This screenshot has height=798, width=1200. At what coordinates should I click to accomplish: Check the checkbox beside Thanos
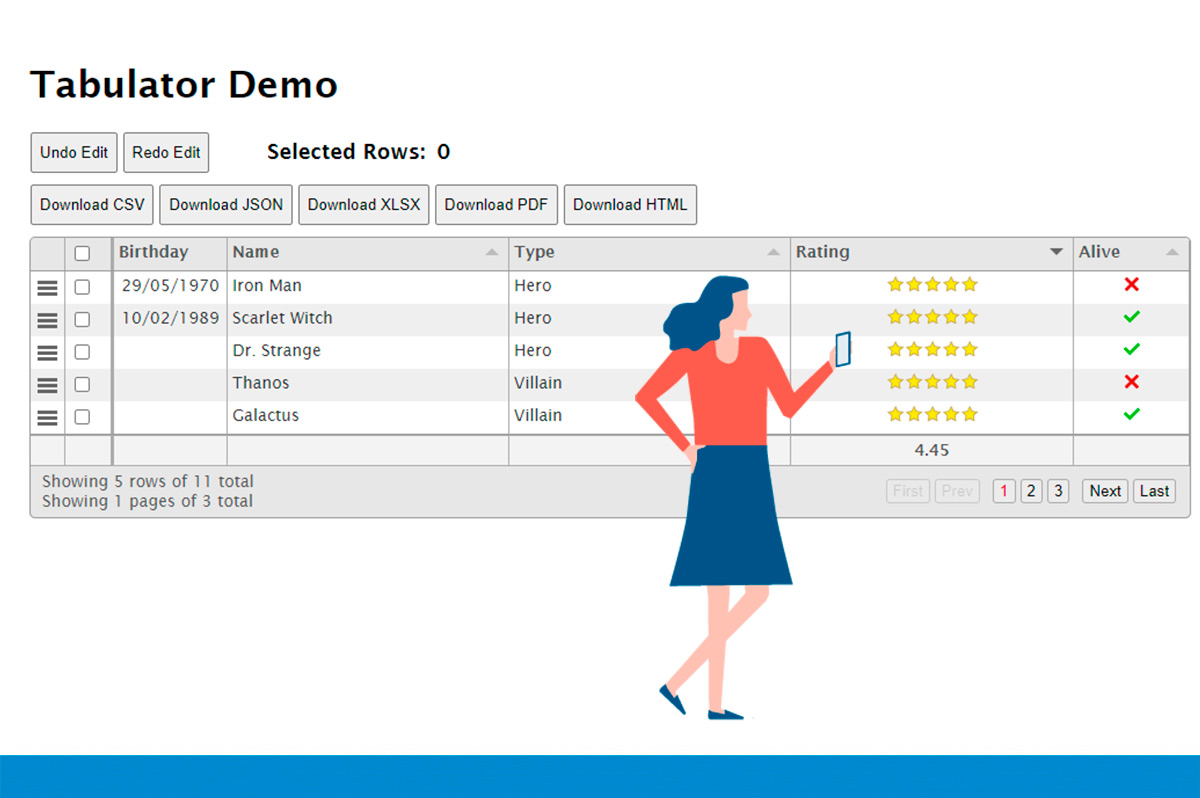pos(82,384)
